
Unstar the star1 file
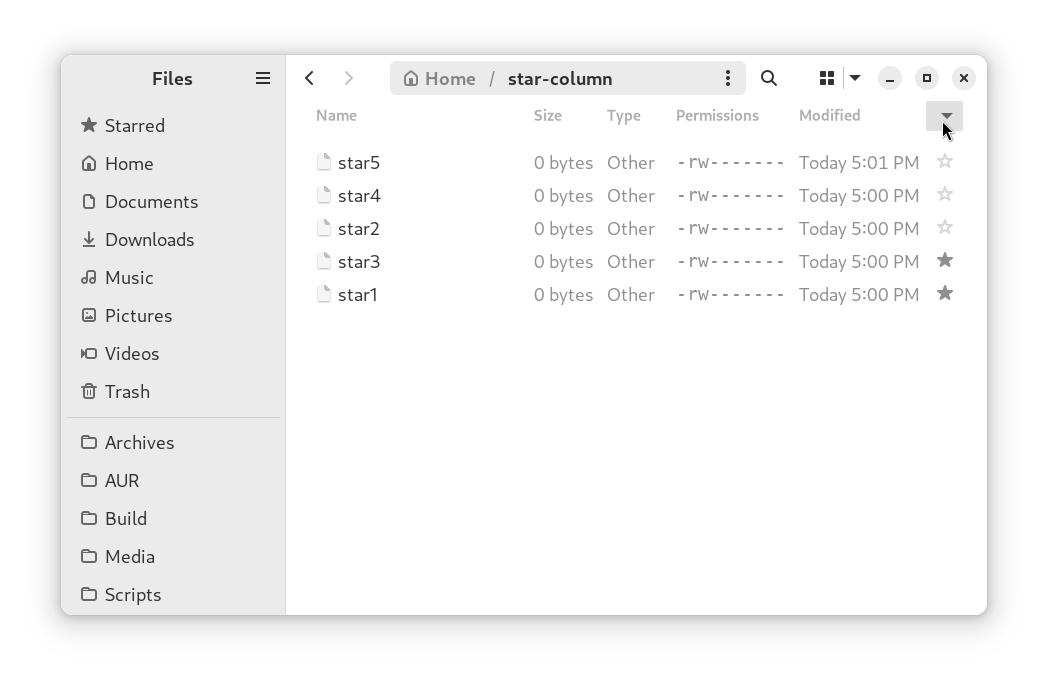point(944,294)
